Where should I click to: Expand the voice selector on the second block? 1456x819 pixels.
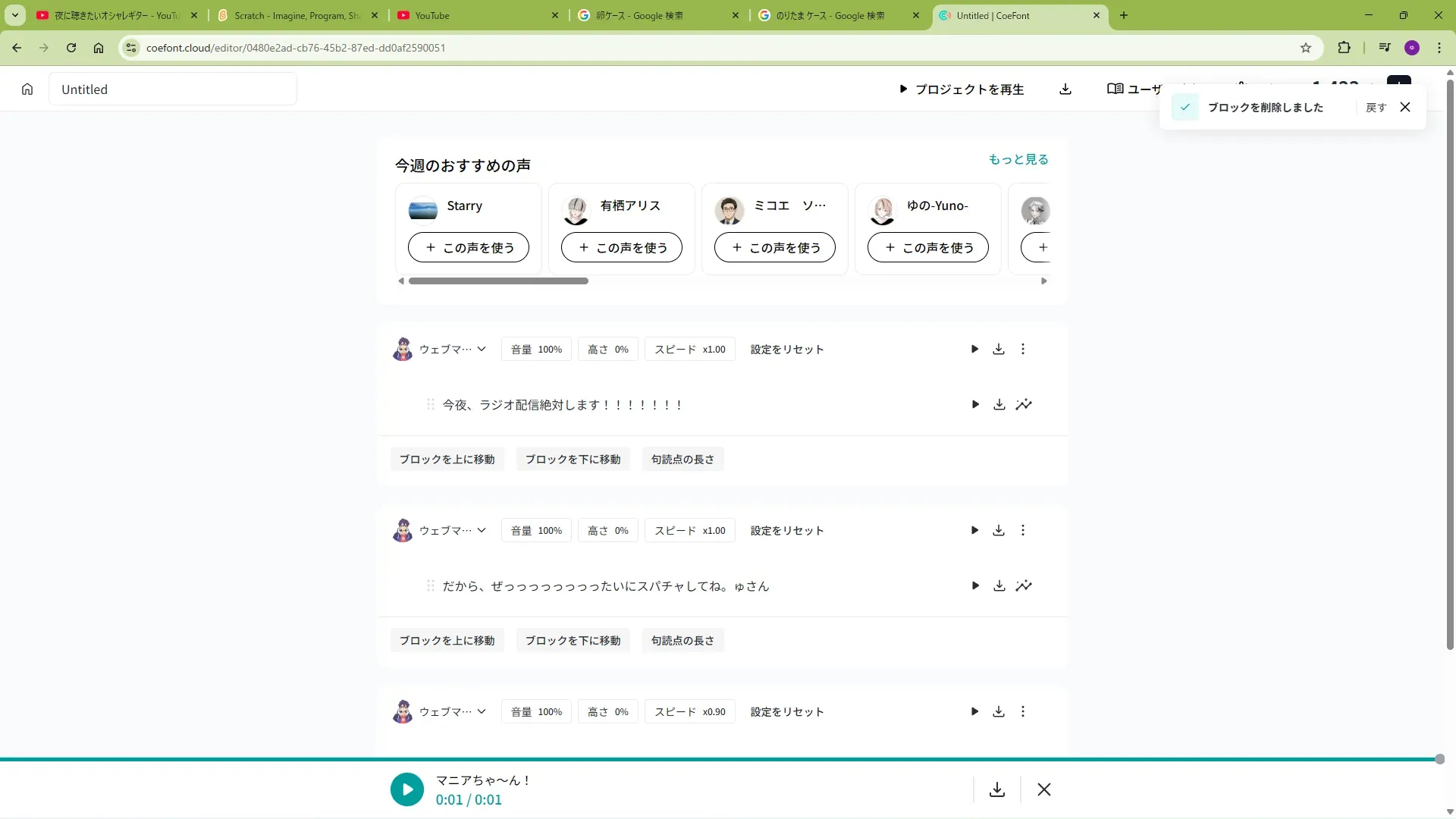click(x=481, y=531)
